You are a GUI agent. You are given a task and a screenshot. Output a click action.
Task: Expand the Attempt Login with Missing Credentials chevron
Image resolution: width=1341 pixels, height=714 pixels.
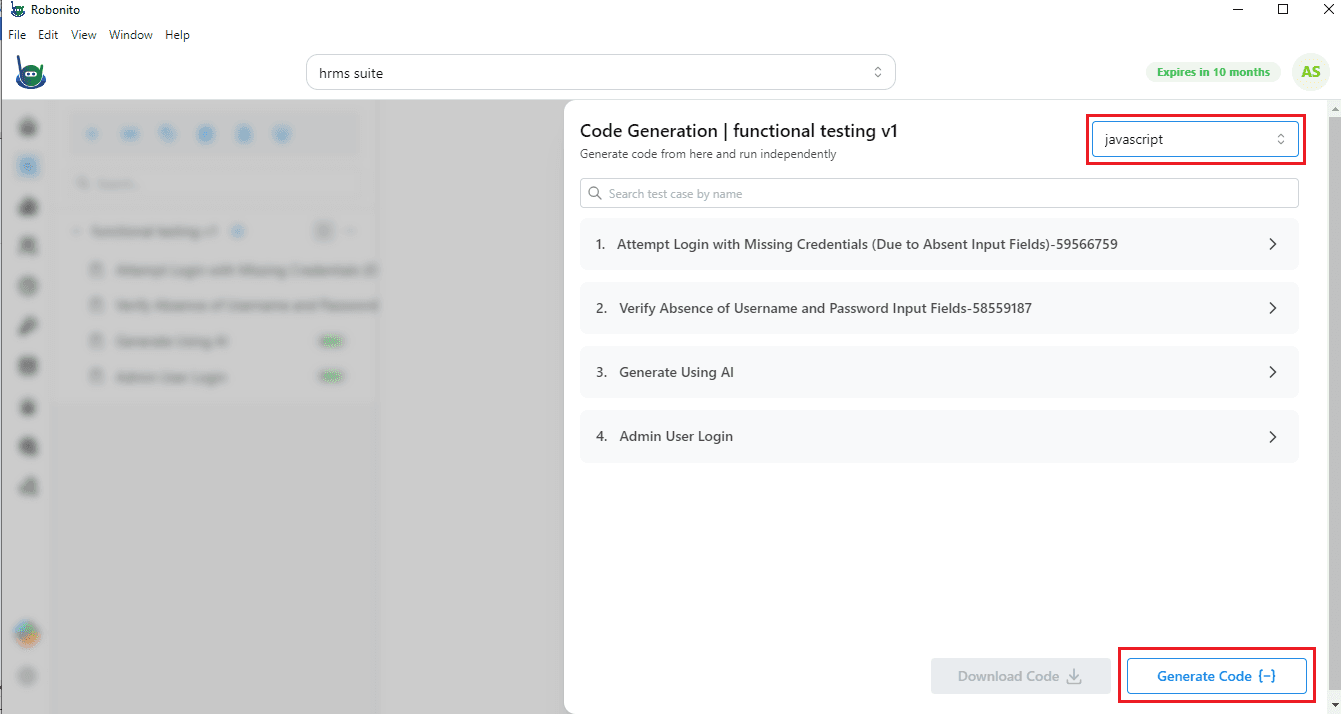(x=1273, y=244)
